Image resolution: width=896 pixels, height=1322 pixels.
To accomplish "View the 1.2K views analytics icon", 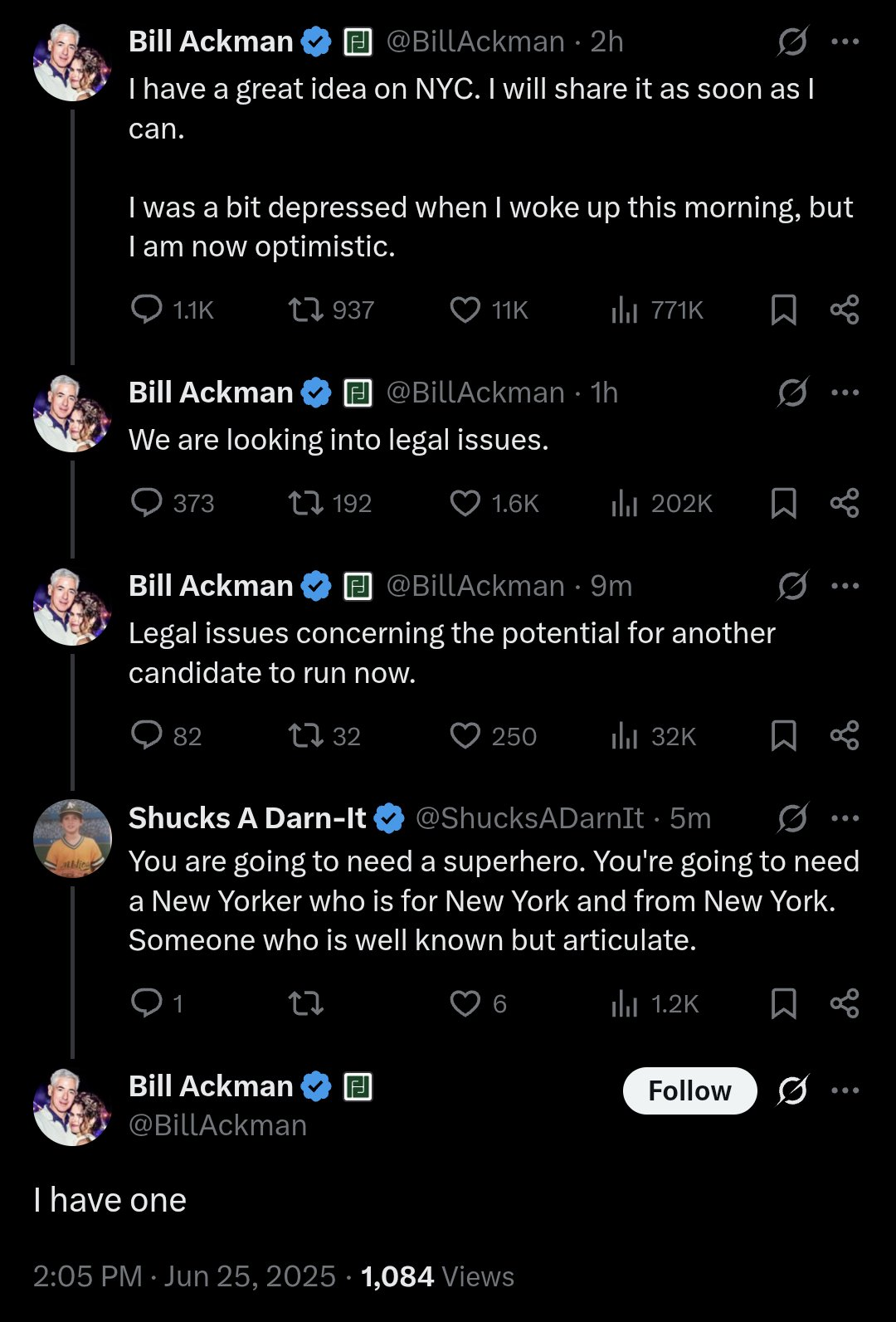I will (x=624, y=1004).
